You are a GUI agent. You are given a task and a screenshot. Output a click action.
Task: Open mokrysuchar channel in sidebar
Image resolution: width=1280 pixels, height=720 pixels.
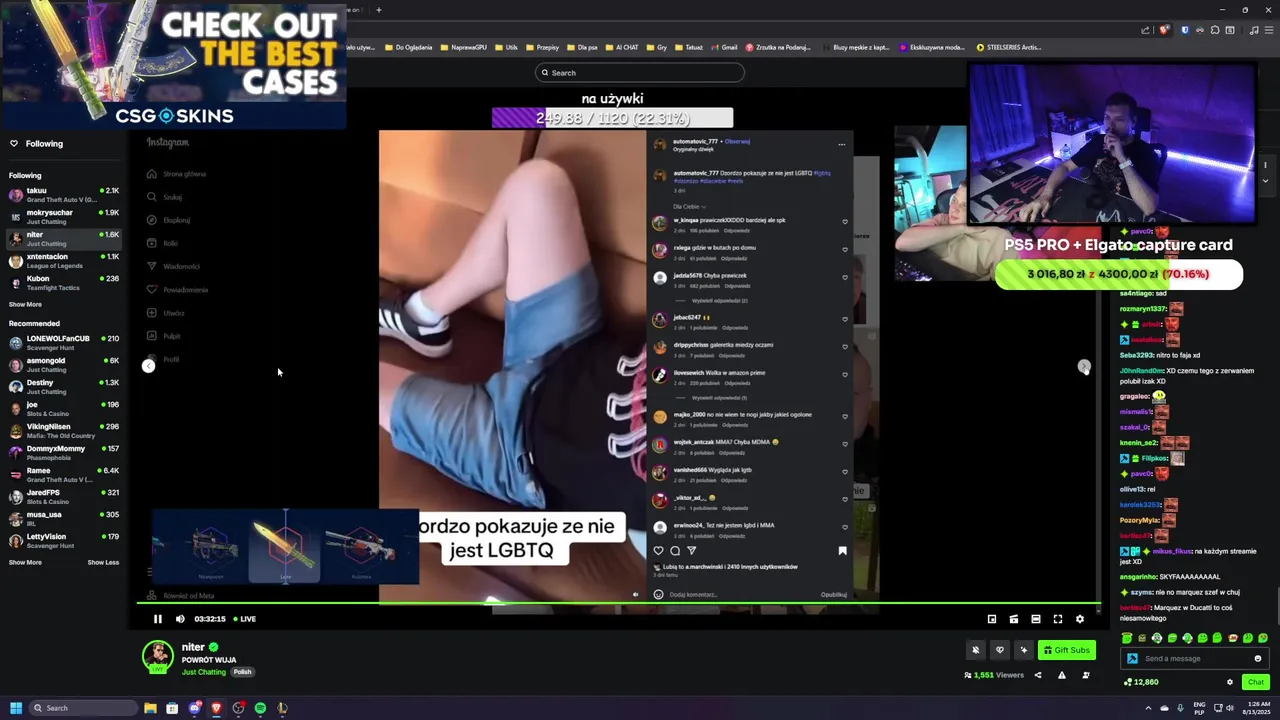click(x=64, y=216)
